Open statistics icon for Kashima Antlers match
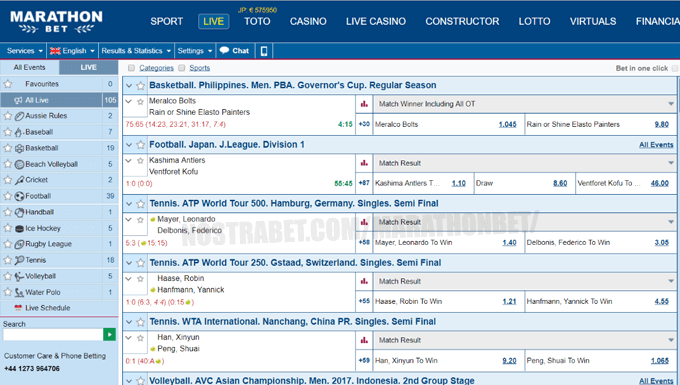Screen dimensions: 680x385 pos(364,163)
